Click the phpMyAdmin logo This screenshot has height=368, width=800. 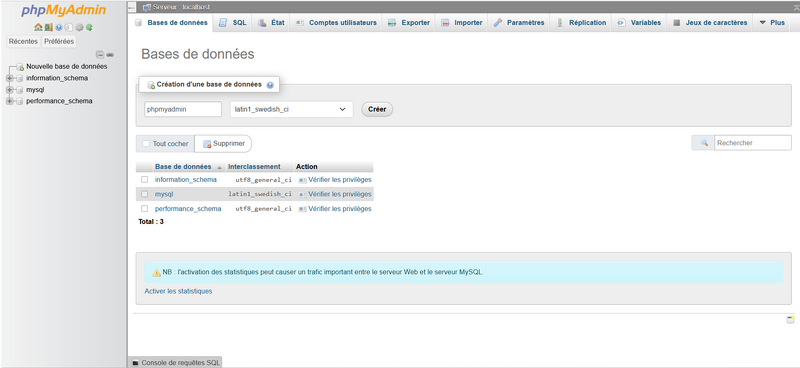tap(64, 11)
